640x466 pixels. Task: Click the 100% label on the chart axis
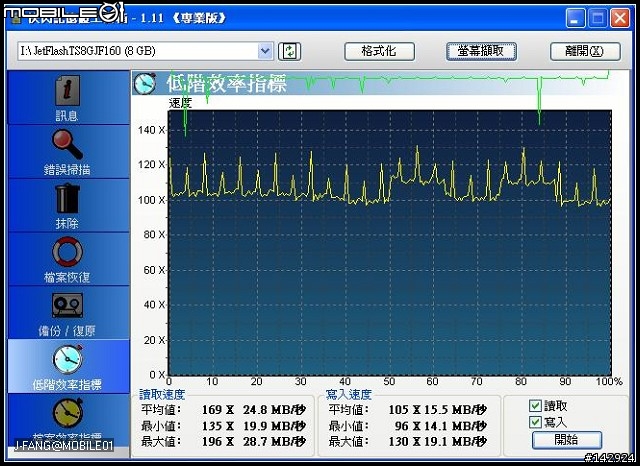pyautogui.click(x=609, y=382)
